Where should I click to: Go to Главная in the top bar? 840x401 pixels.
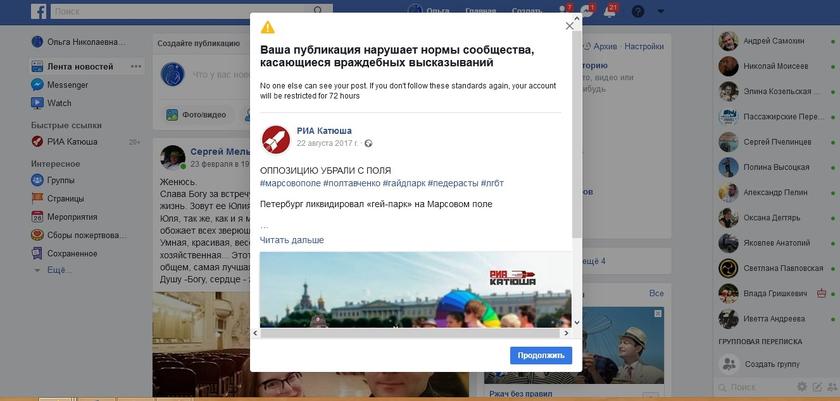point(481,11)
